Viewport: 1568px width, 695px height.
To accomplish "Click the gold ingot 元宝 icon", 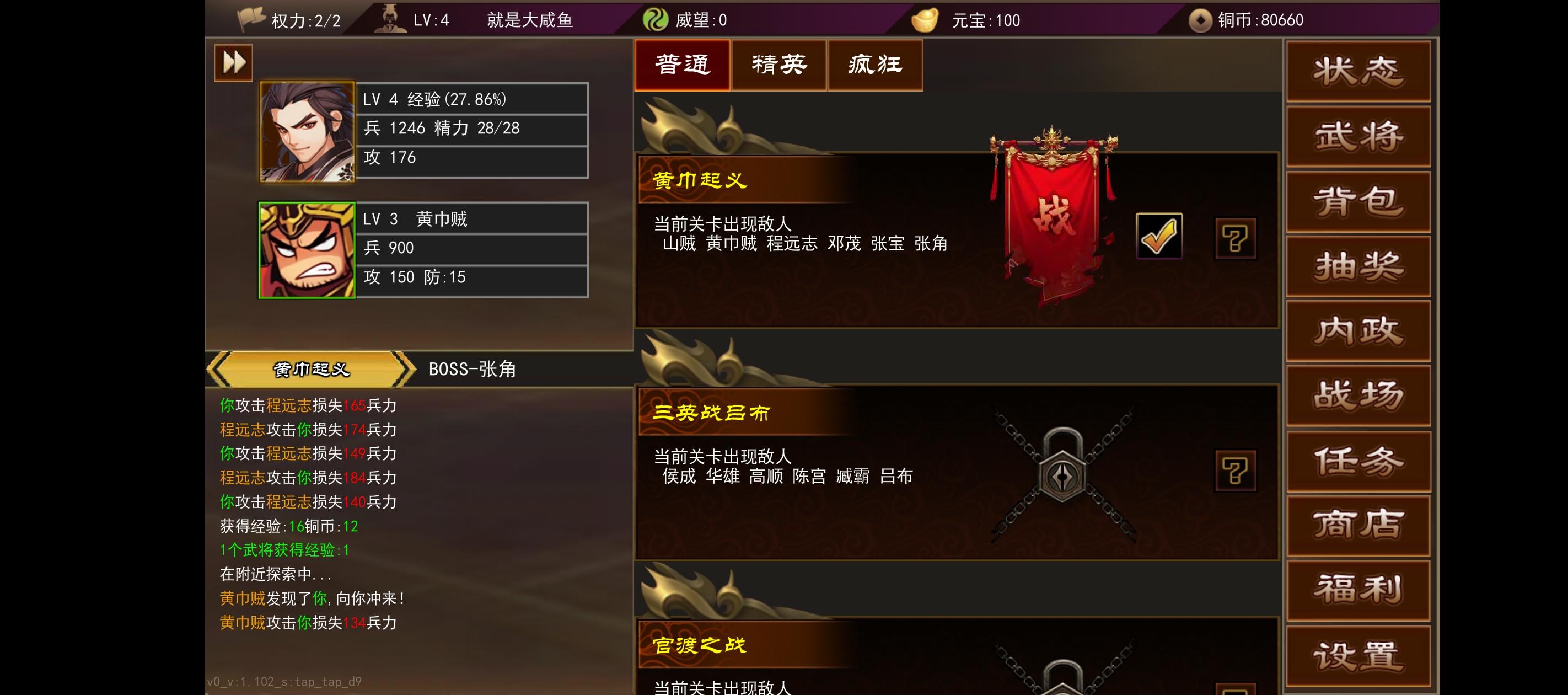I will [925, 19].
